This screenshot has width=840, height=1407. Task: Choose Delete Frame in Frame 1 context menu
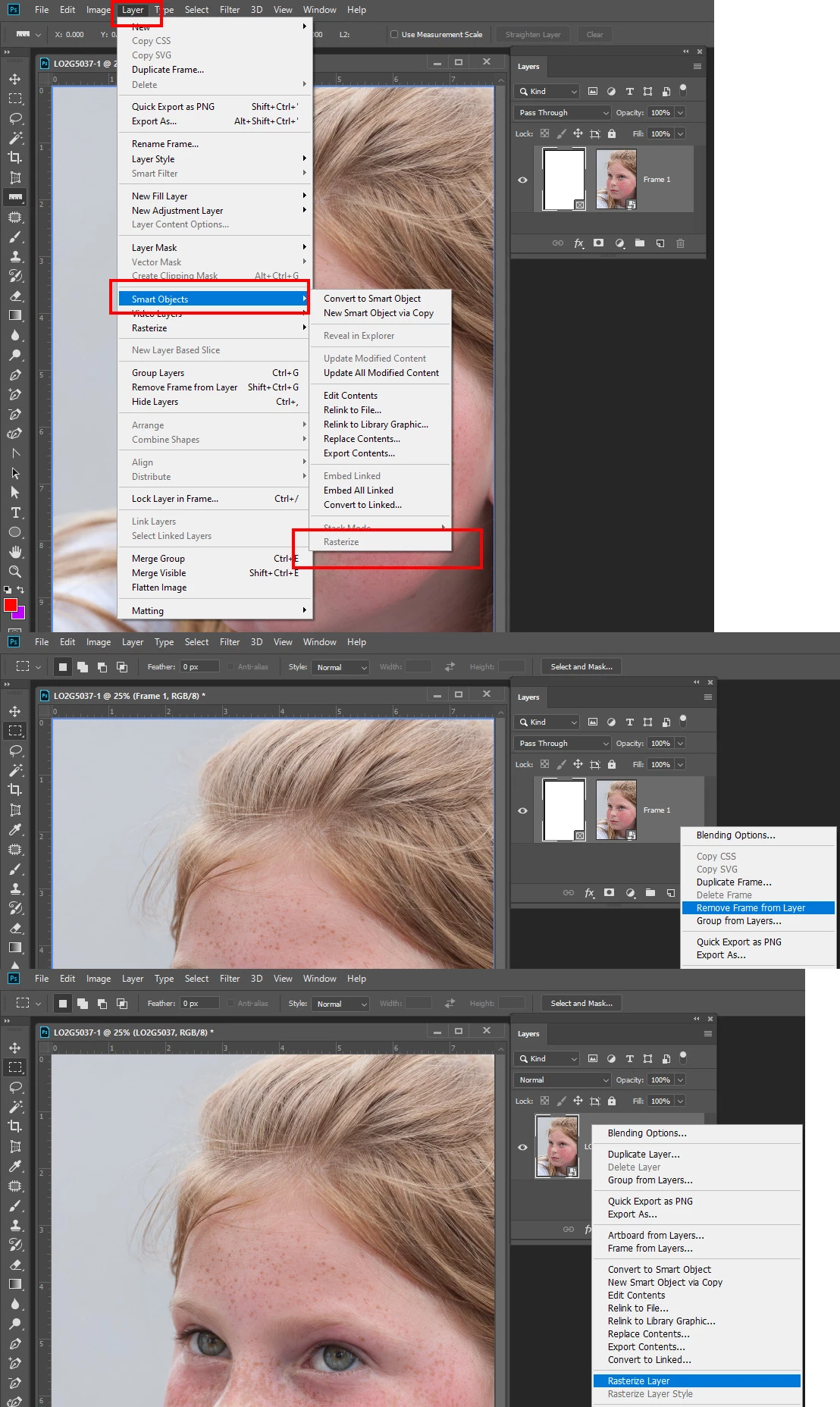click(724, 895)
